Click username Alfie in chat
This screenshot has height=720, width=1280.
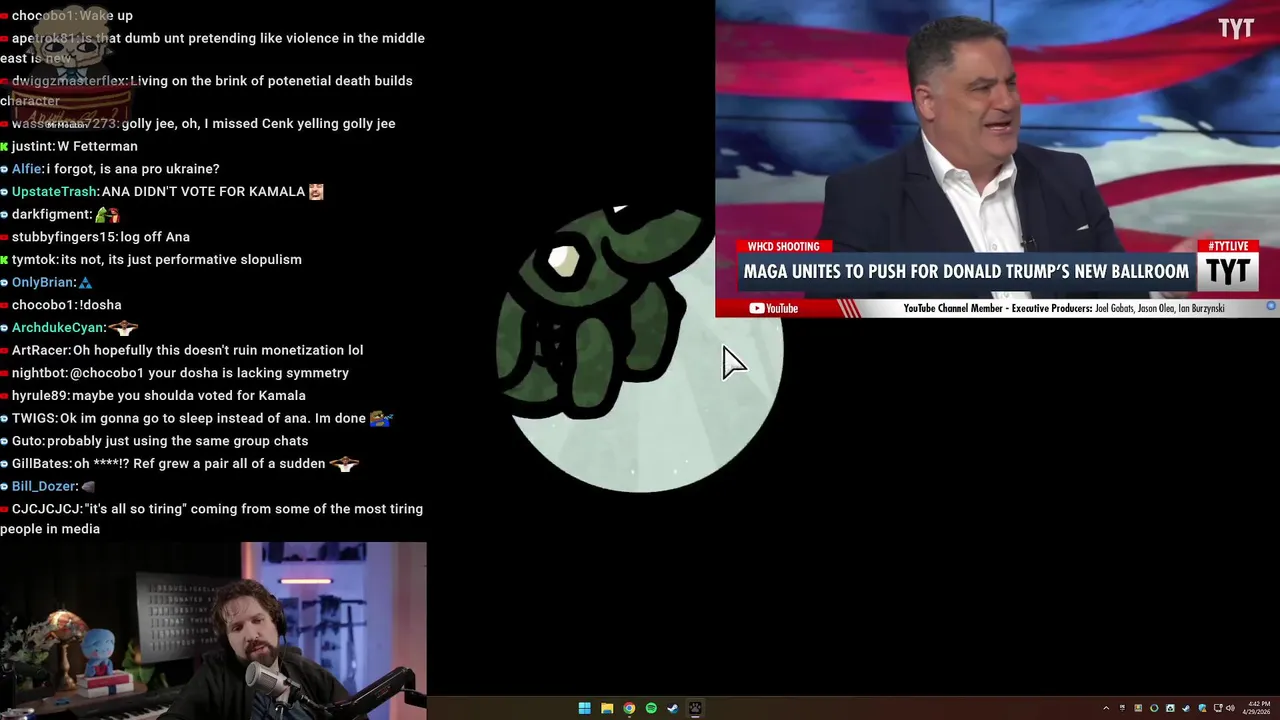(27, 169)
